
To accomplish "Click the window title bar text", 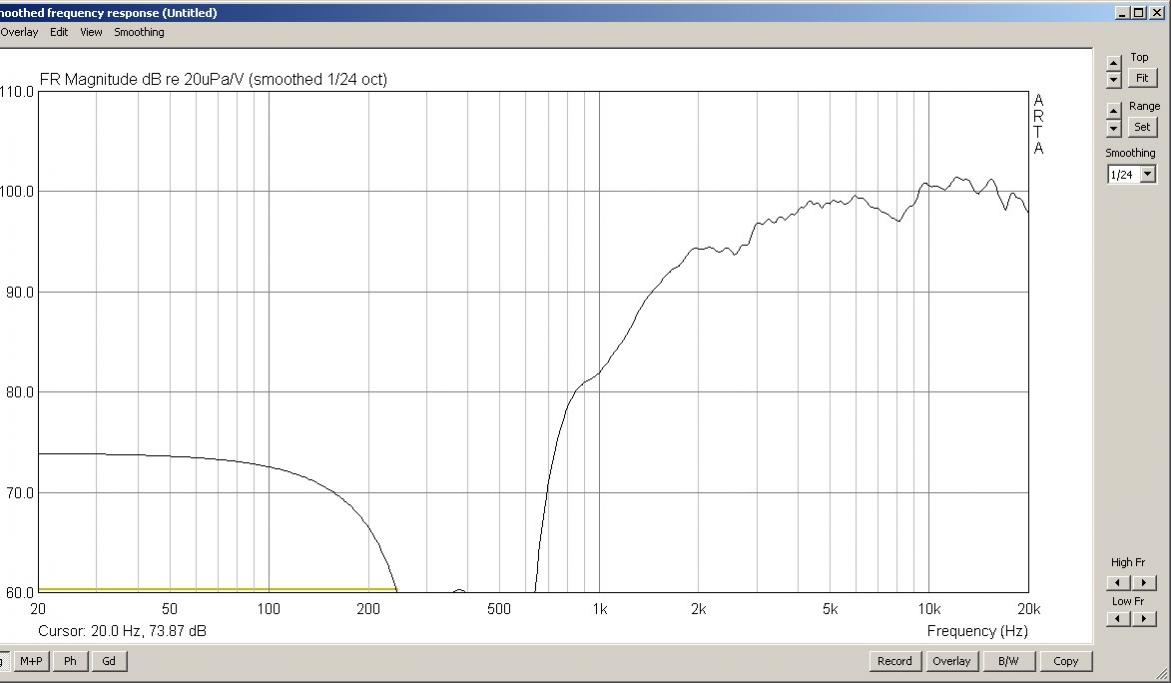I will [108, 13].
